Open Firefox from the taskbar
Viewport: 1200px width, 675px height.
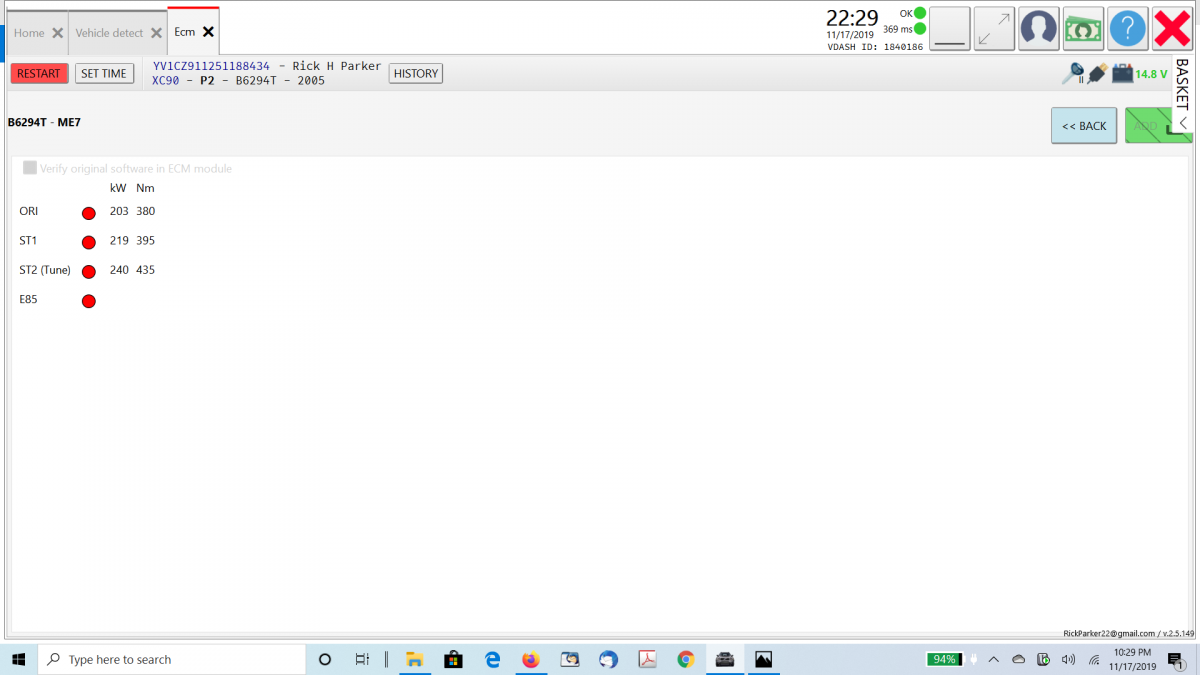click(x=530, y=660)
